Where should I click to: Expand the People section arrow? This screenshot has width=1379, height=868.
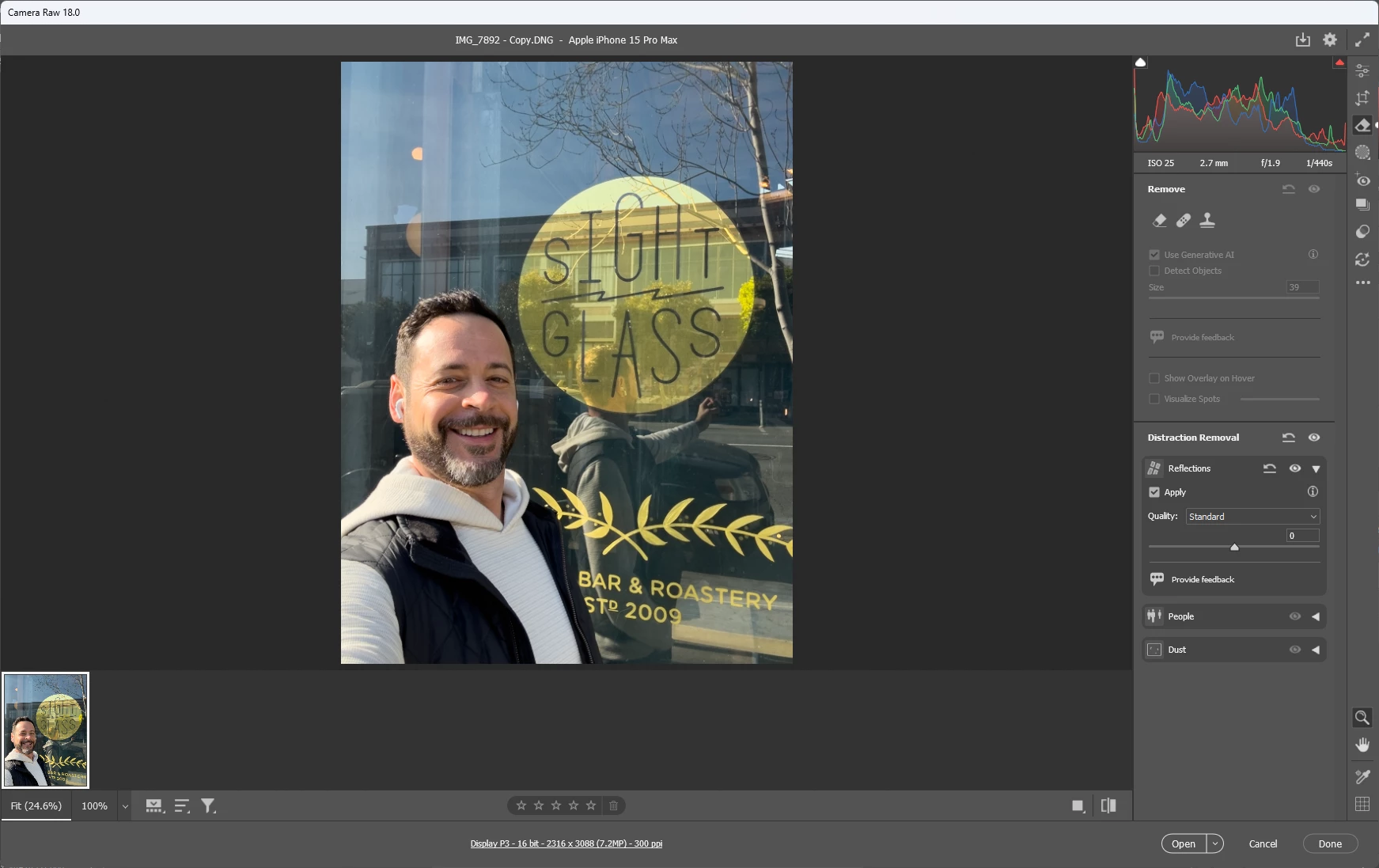click(x=1316, y=616)
